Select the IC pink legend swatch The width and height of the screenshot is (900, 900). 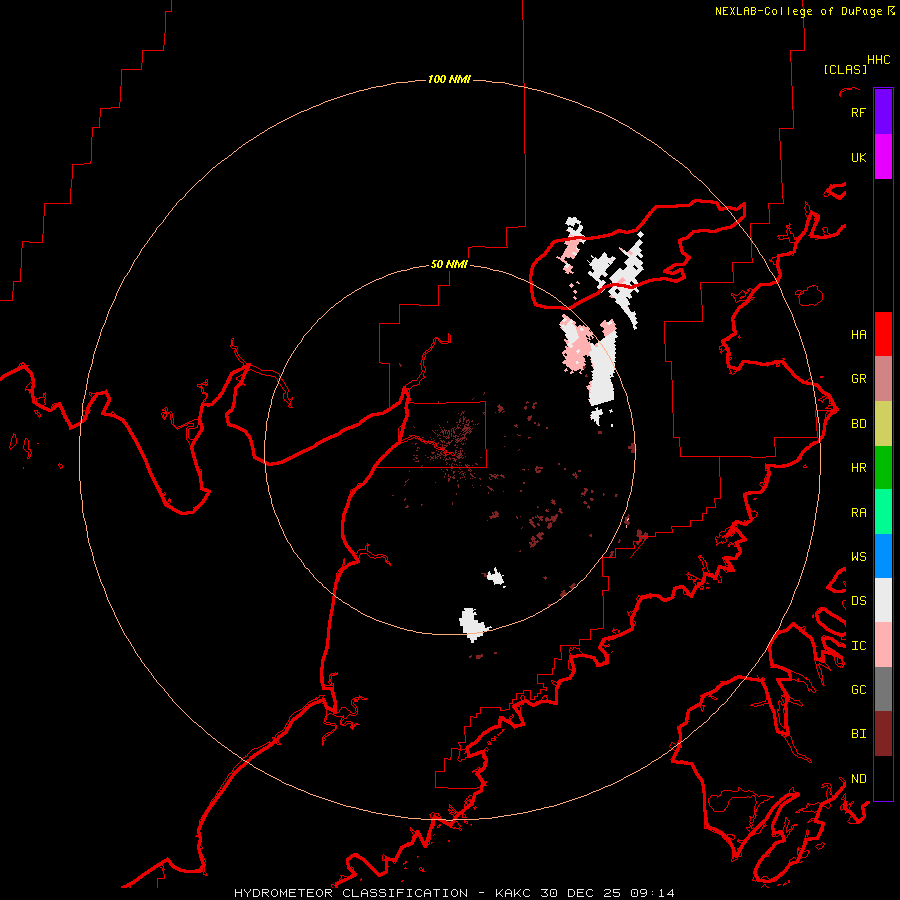coord(883,645)
